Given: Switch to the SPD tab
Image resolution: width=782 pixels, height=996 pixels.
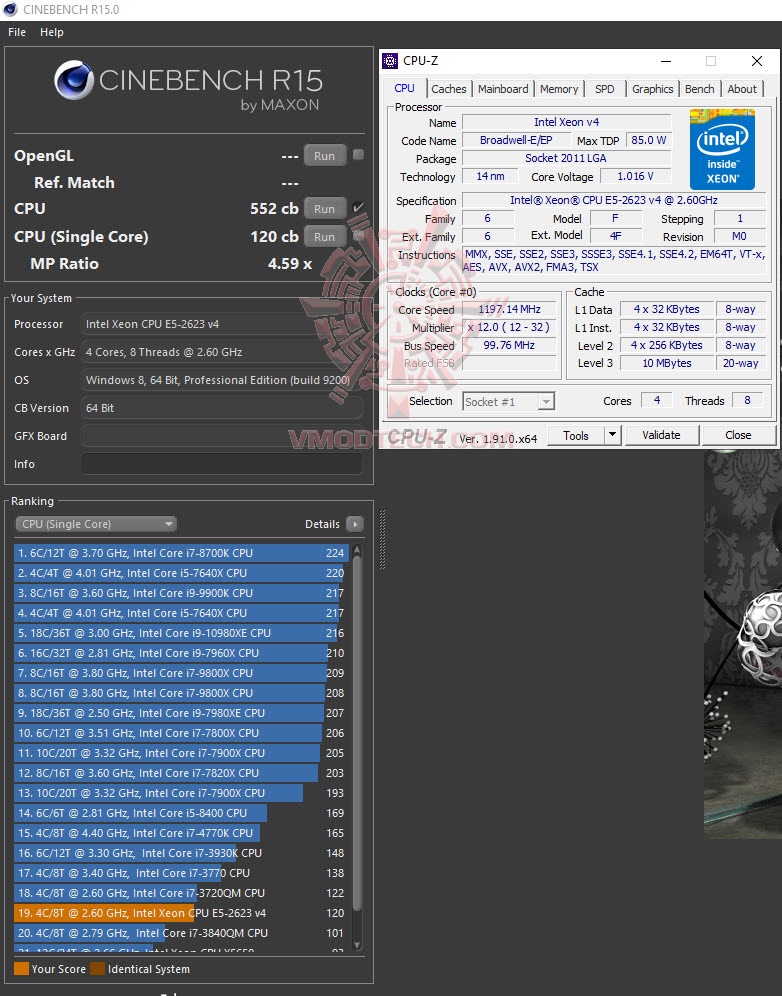Looking at the screenshot, I should (x=605, y=89).
